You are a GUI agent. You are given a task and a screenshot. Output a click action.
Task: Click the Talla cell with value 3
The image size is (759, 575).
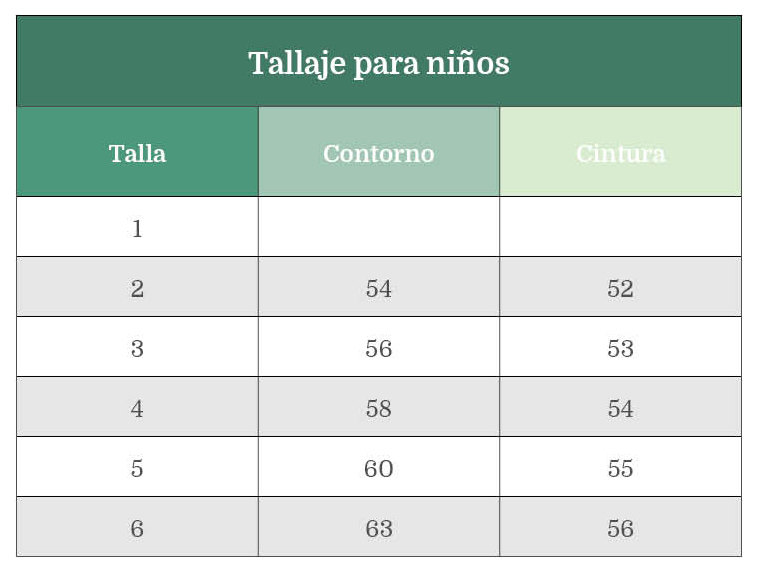(137, 348)
